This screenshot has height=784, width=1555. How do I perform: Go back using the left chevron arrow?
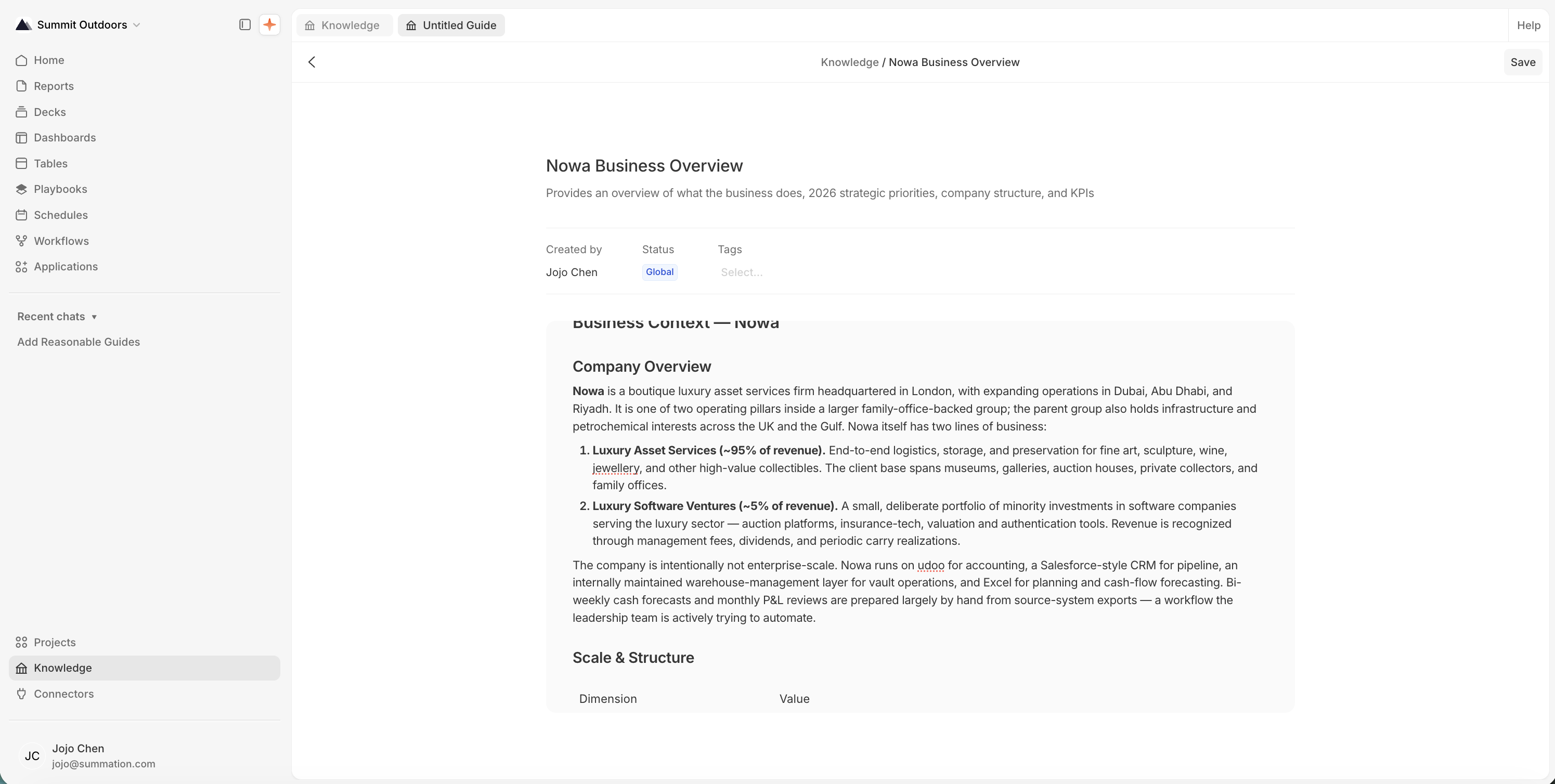(x=312, y=62)
